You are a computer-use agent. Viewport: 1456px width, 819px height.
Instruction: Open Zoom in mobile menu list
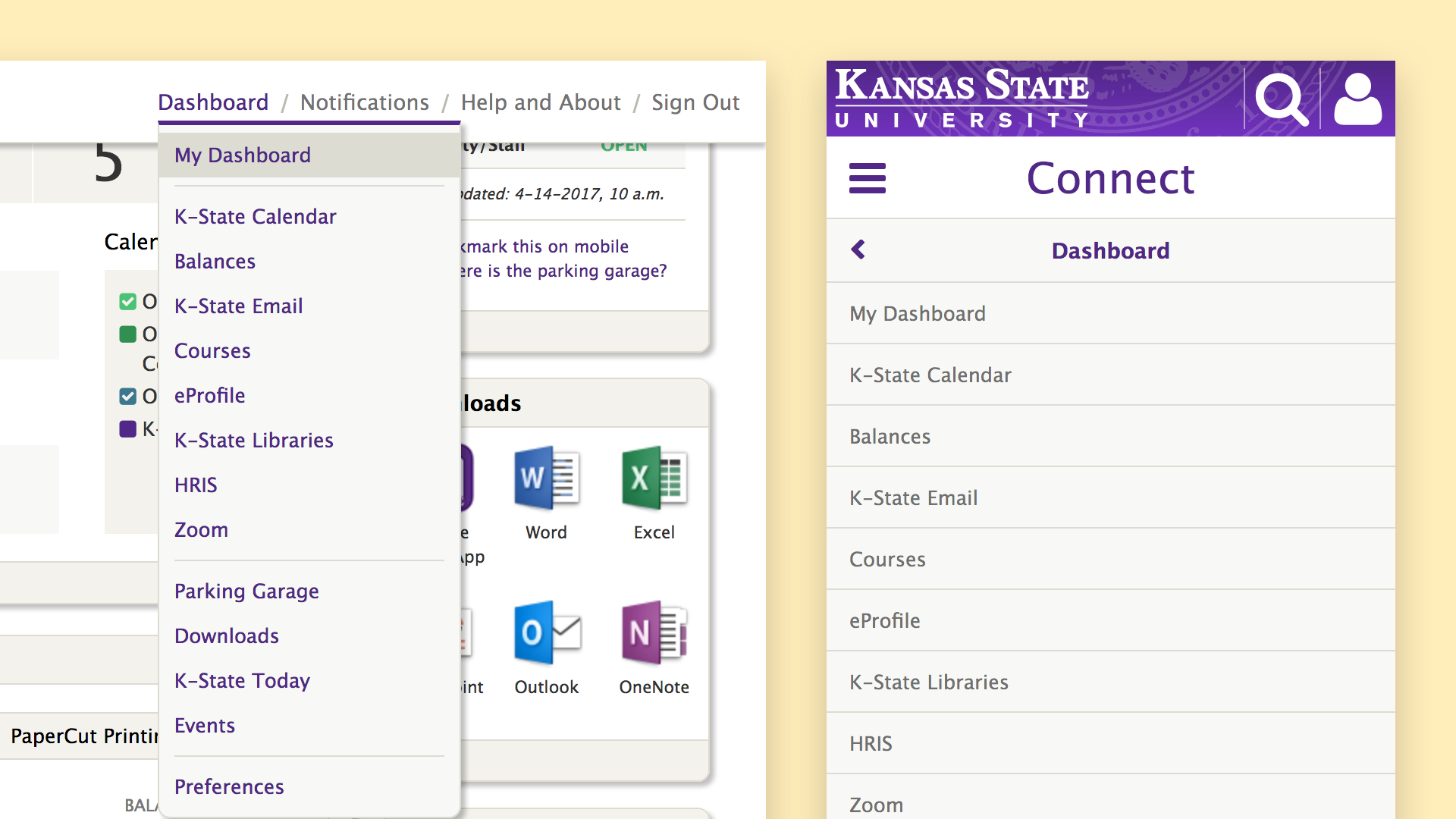click(1111, 798)
